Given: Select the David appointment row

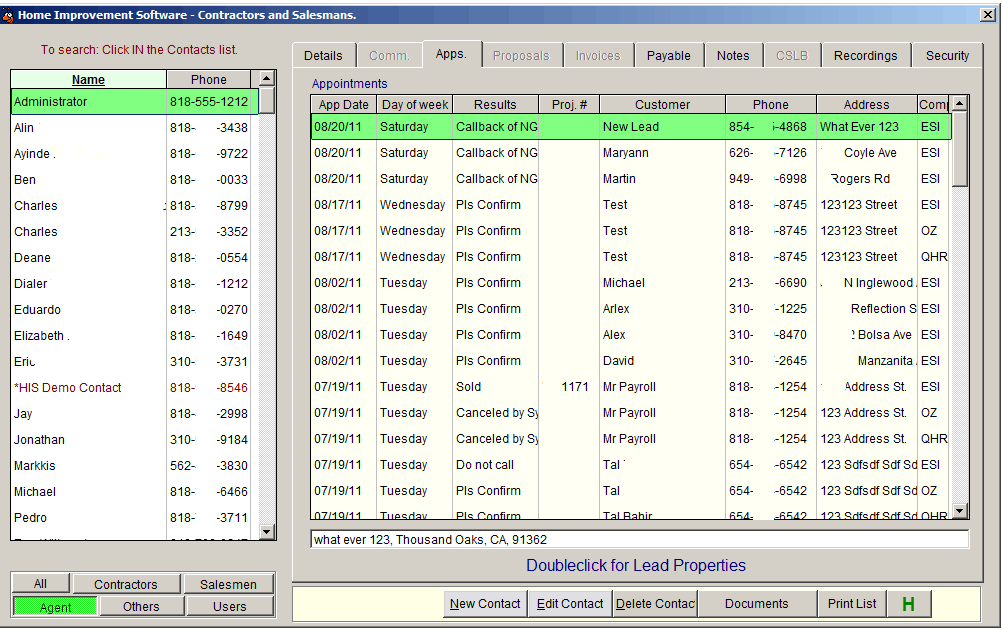Looking at the screenshot, I should click(x=631, y=361).
